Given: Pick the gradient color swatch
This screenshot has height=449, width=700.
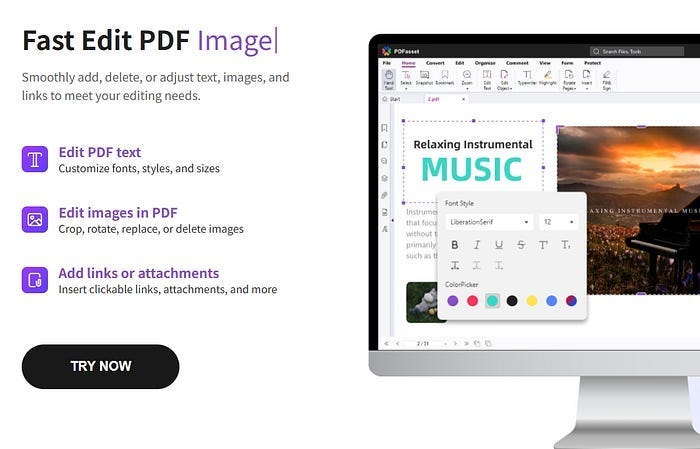Looking at the screenshot, I should coord(571,301).
